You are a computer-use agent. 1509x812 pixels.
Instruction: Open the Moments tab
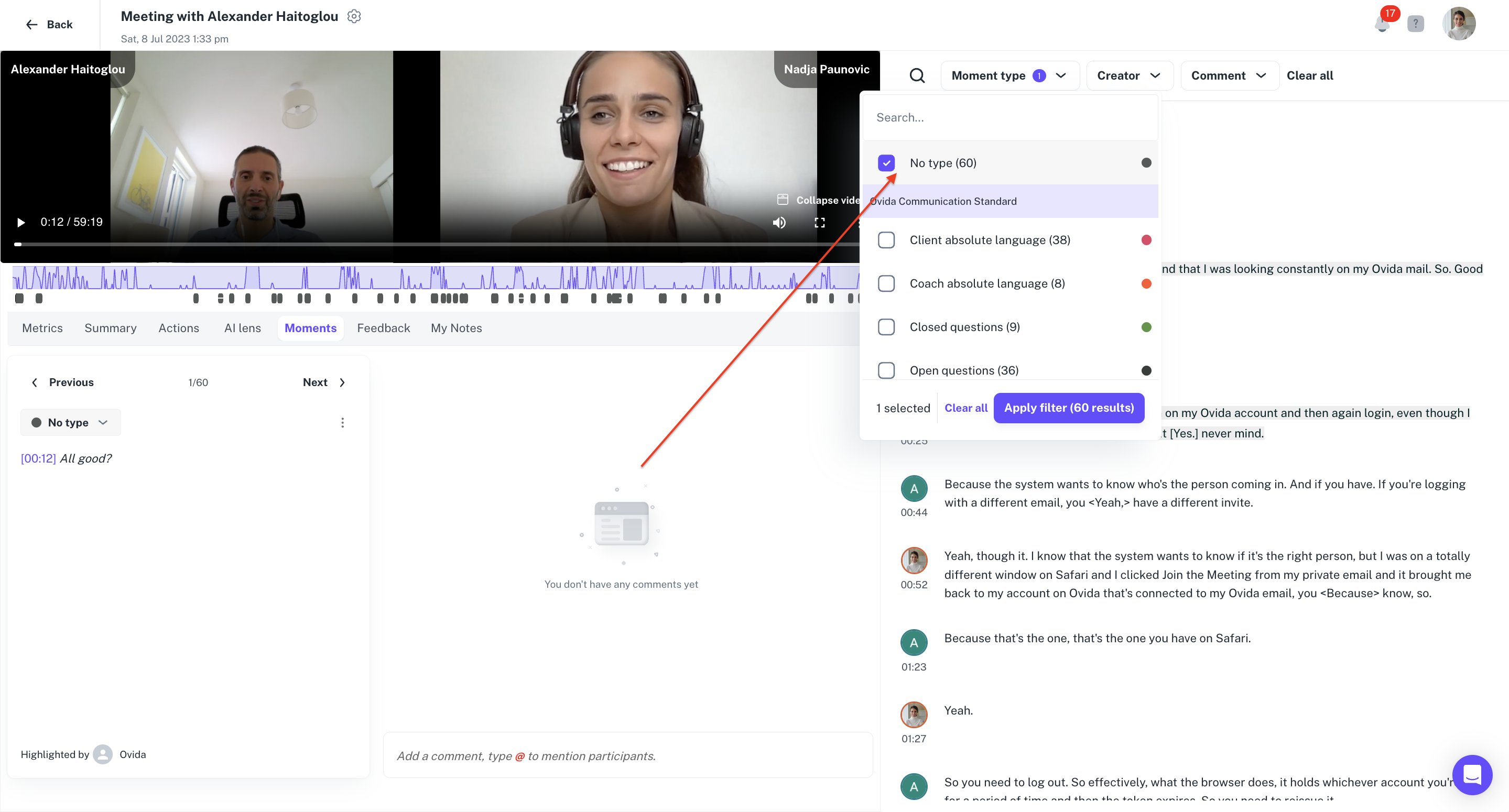point(310,328)
